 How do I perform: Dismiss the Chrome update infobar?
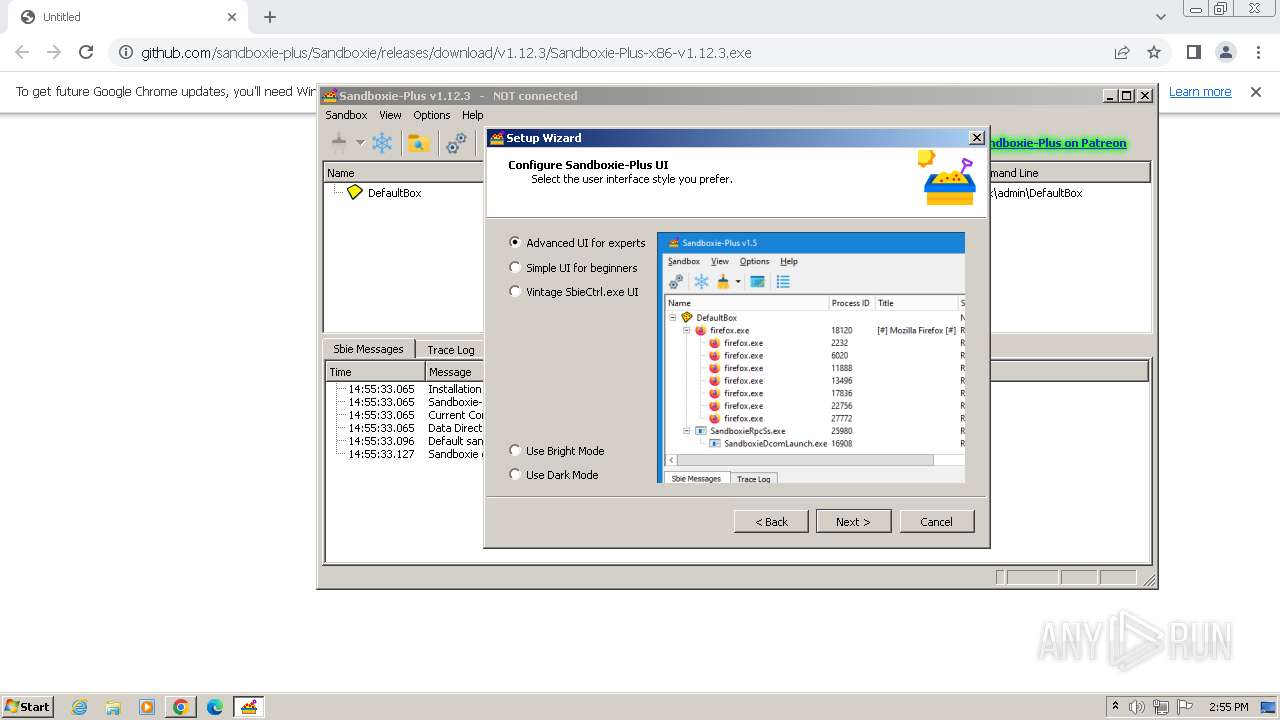click(x=1256, y=91)
